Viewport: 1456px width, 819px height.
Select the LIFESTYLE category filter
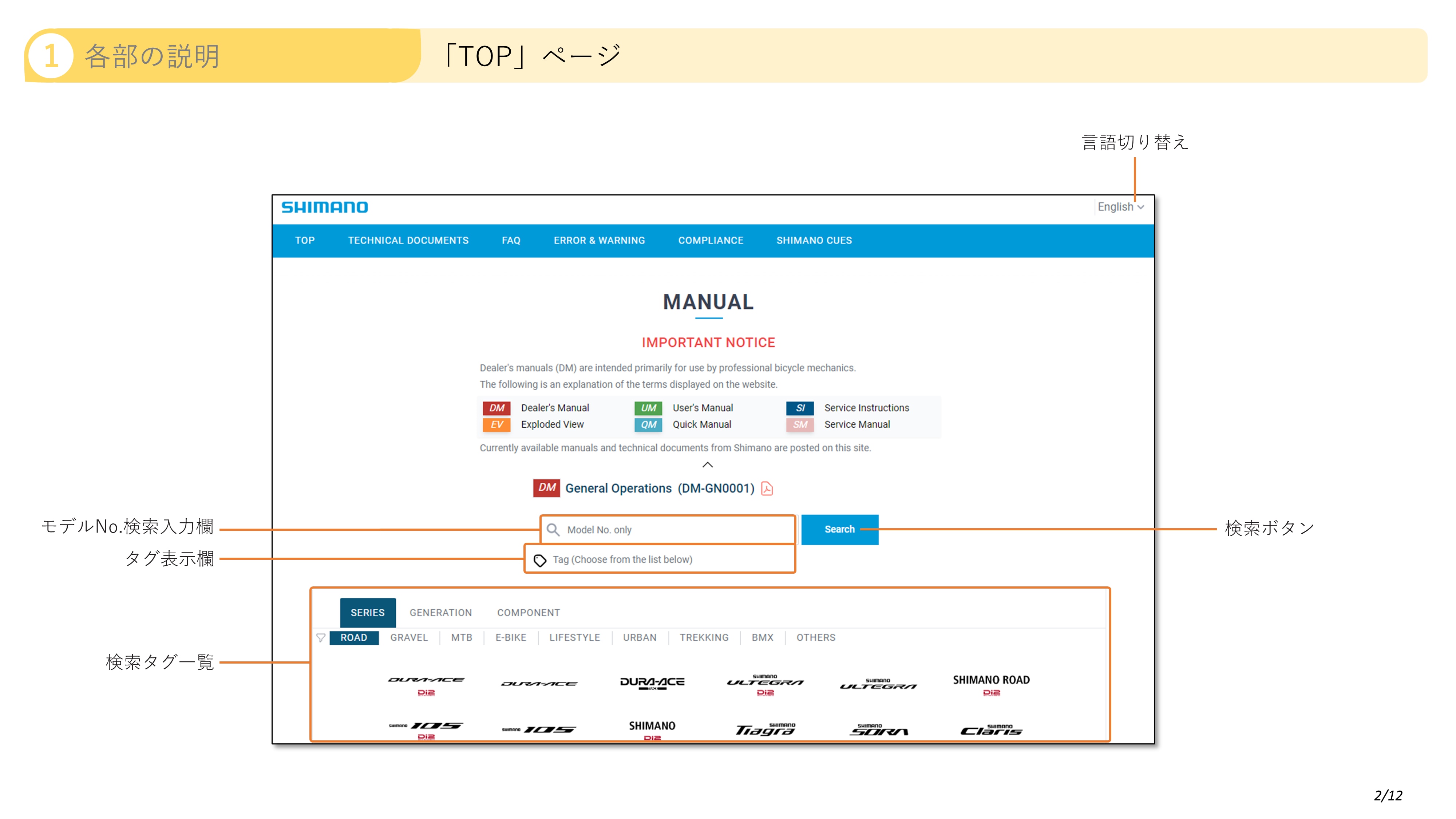click(574, 638)
